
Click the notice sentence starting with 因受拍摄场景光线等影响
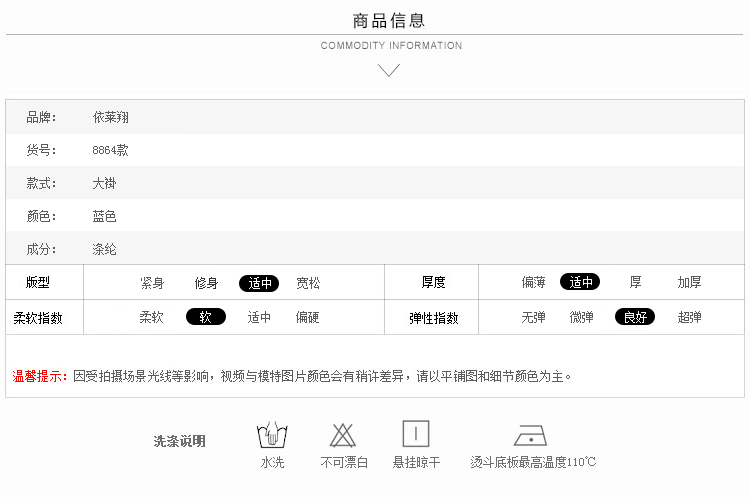point(322,376)
